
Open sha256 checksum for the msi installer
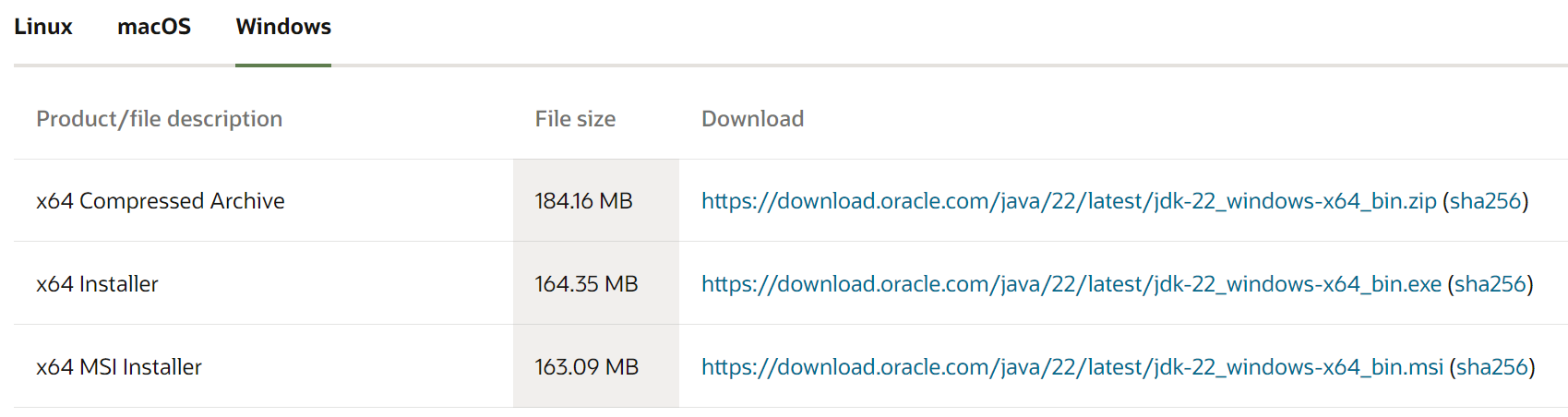click(1492, 367)
